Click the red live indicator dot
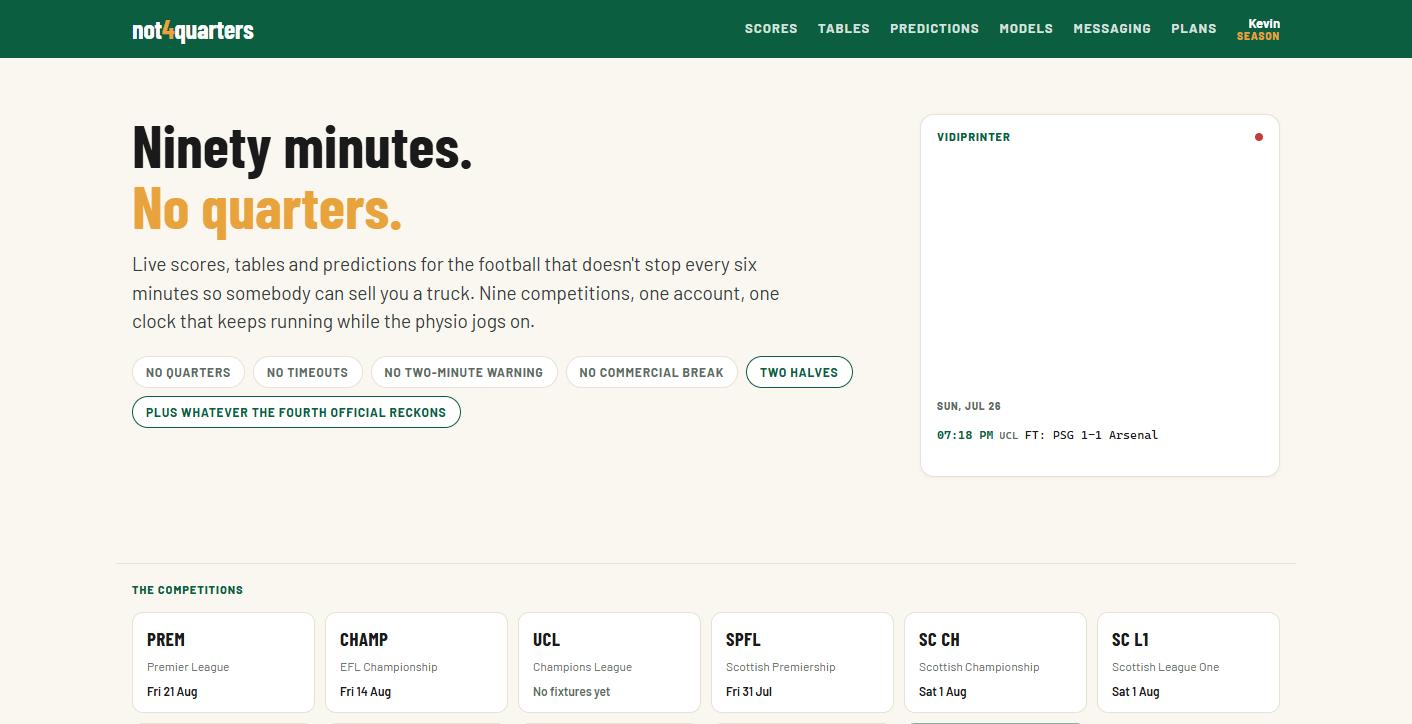 point(1259,137)
